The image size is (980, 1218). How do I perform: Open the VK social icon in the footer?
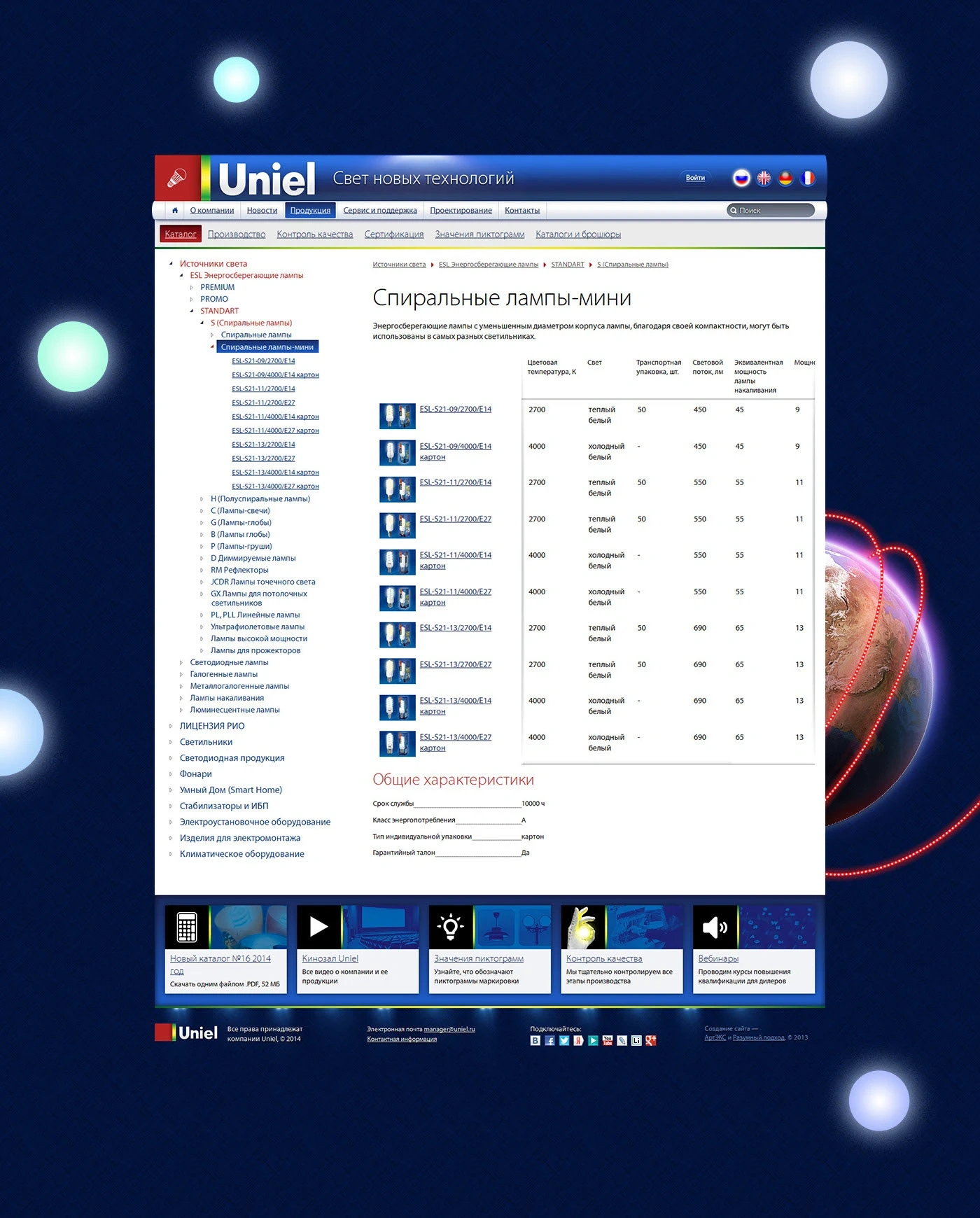coord(535,1041)
